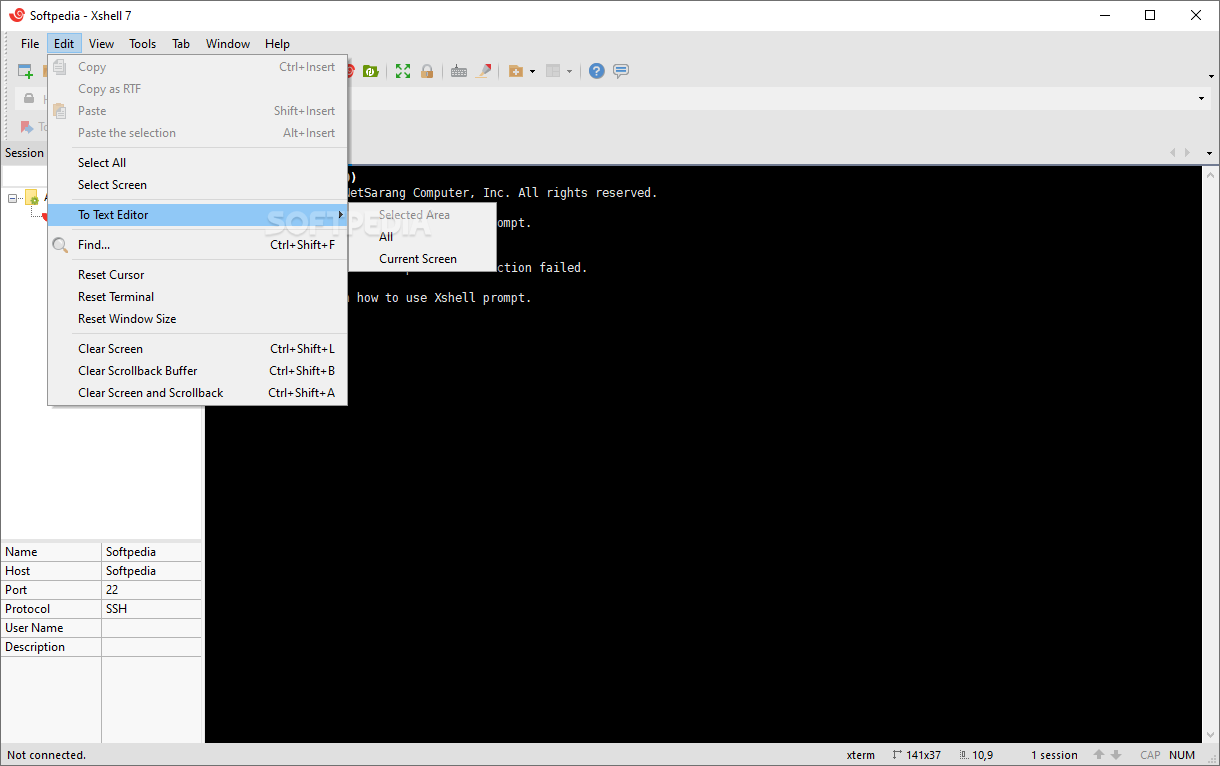Click the padlock lock-screen toolbar icon
Viewport: 1220px width, 766px height.
427,71
